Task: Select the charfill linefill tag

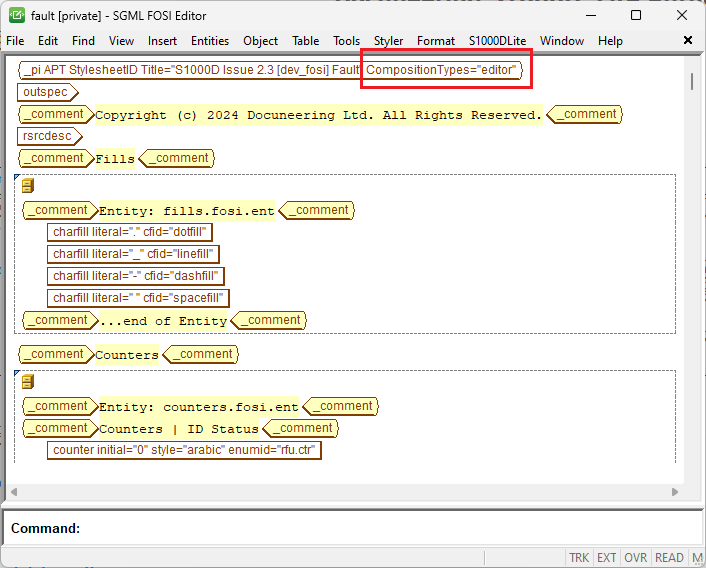Action: click(x=133, y=254)
